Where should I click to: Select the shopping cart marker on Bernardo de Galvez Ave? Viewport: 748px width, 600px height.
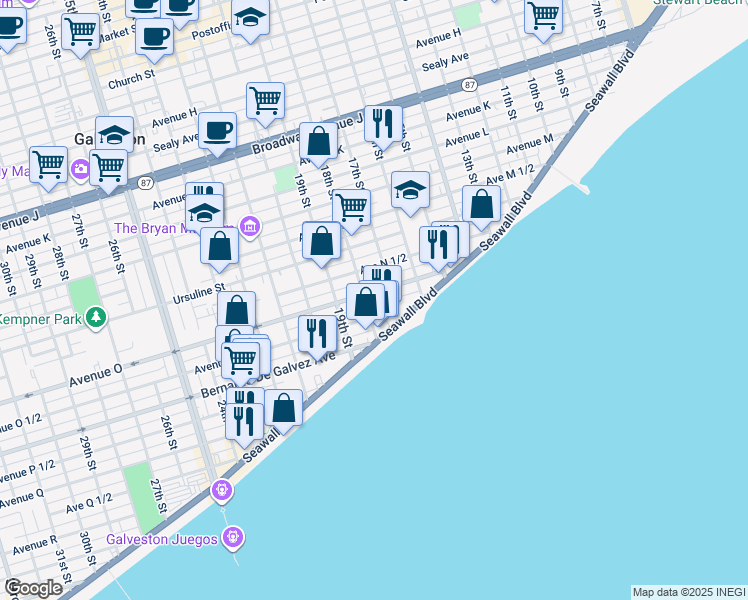[x=241, y=361]
